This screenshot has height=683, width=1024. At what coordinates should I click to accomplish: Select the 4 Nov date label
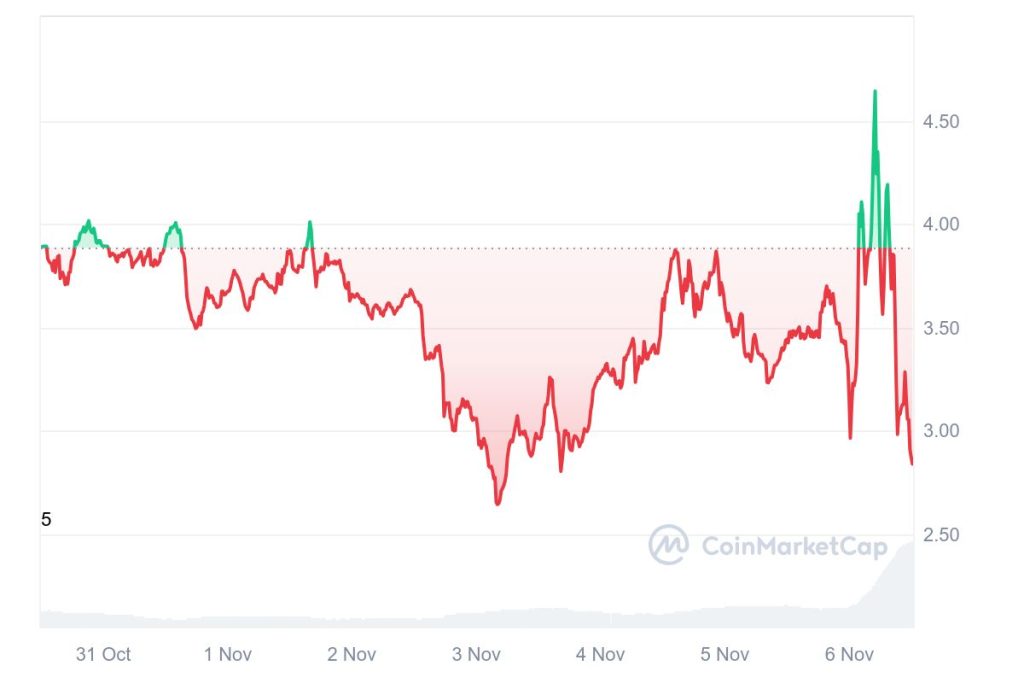pos(600,655)
